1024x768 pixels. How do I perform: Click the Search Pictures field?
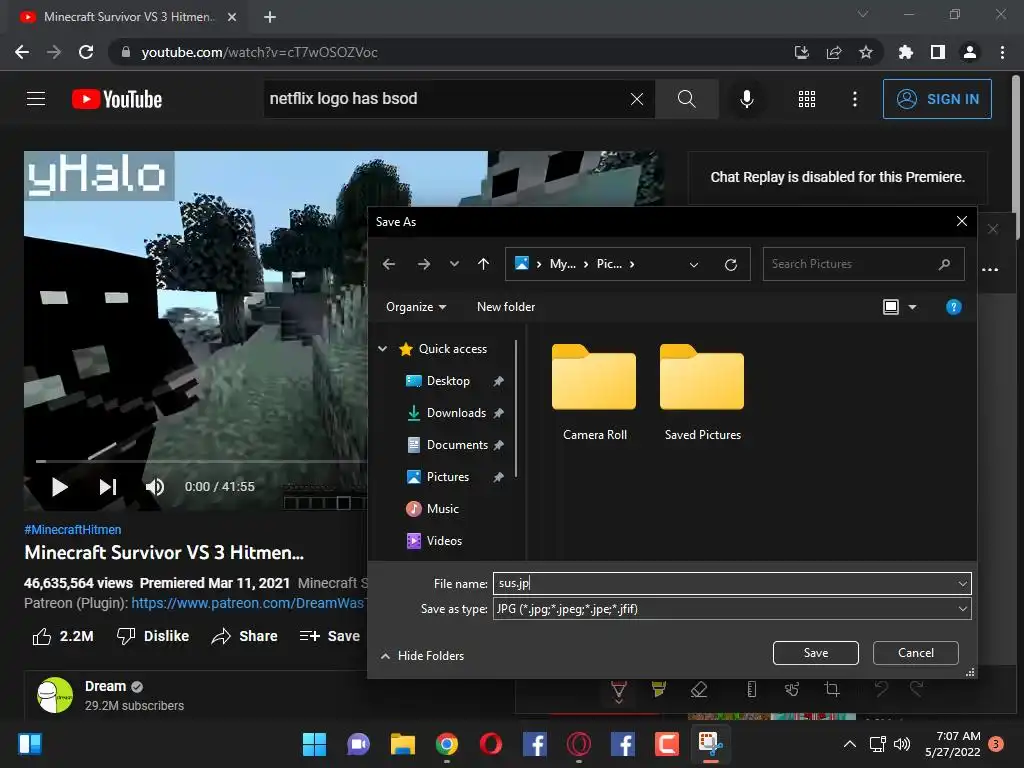click(x=863, y=264)
